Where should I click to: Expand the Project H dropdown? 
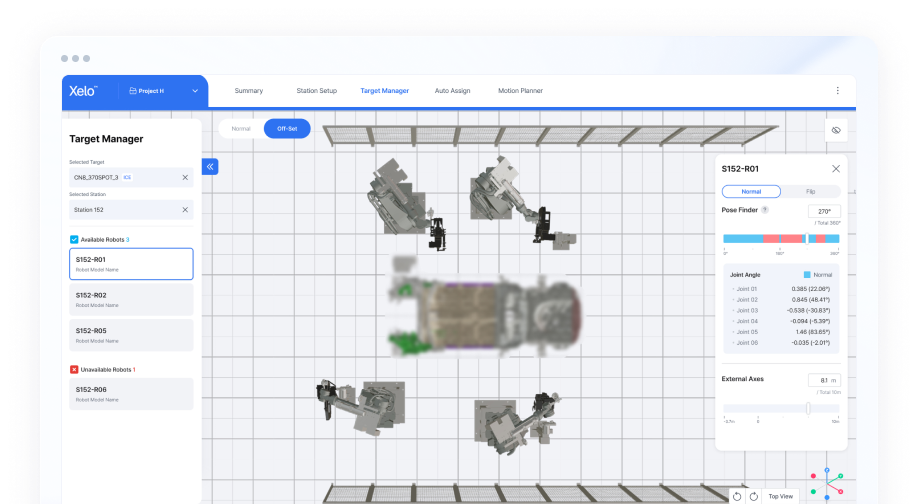195,91
